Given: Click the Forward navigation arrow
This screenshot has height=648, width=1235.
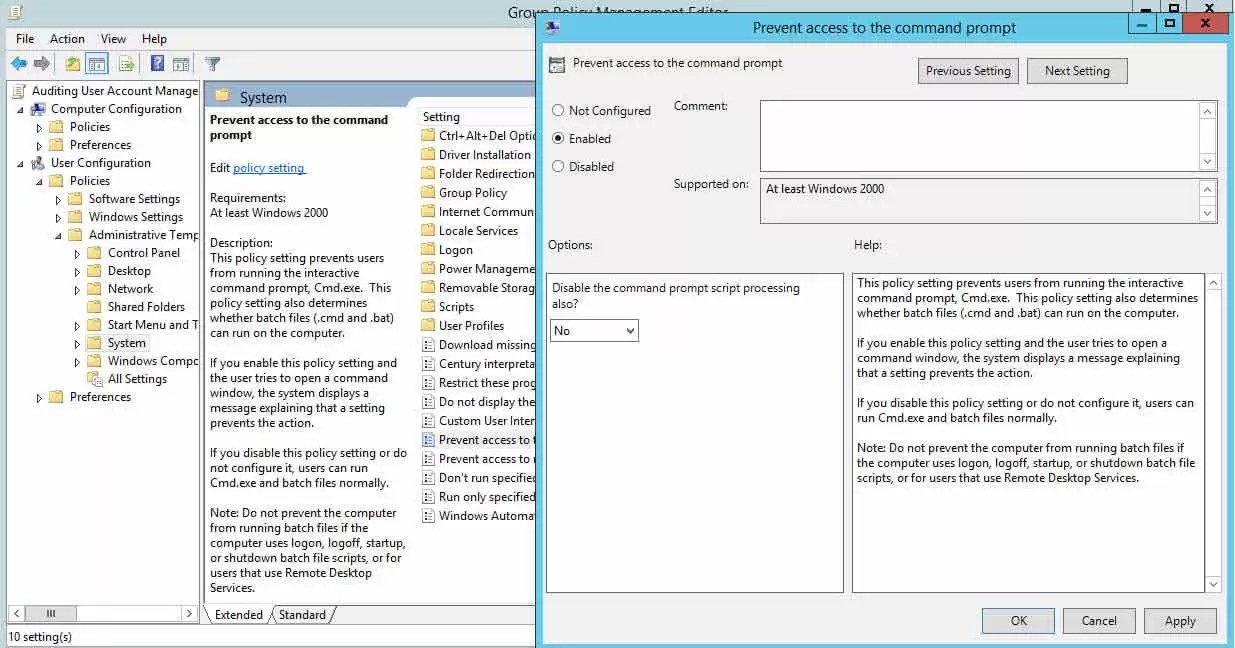Looking at the screenshot, I should pyautogui.click(x=41, y=63).
